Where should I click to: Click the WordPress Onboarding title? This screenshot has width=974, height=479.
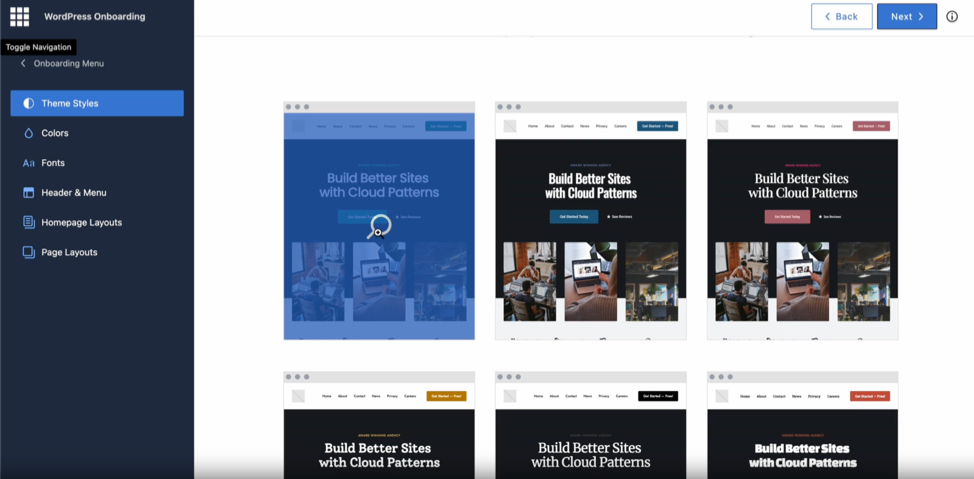coord(94,17)
